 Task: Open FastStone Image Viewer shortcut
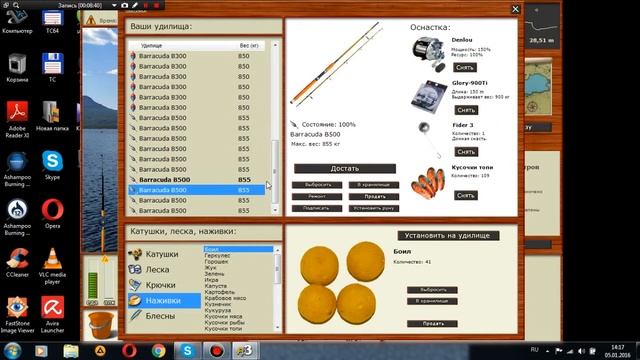17,315
